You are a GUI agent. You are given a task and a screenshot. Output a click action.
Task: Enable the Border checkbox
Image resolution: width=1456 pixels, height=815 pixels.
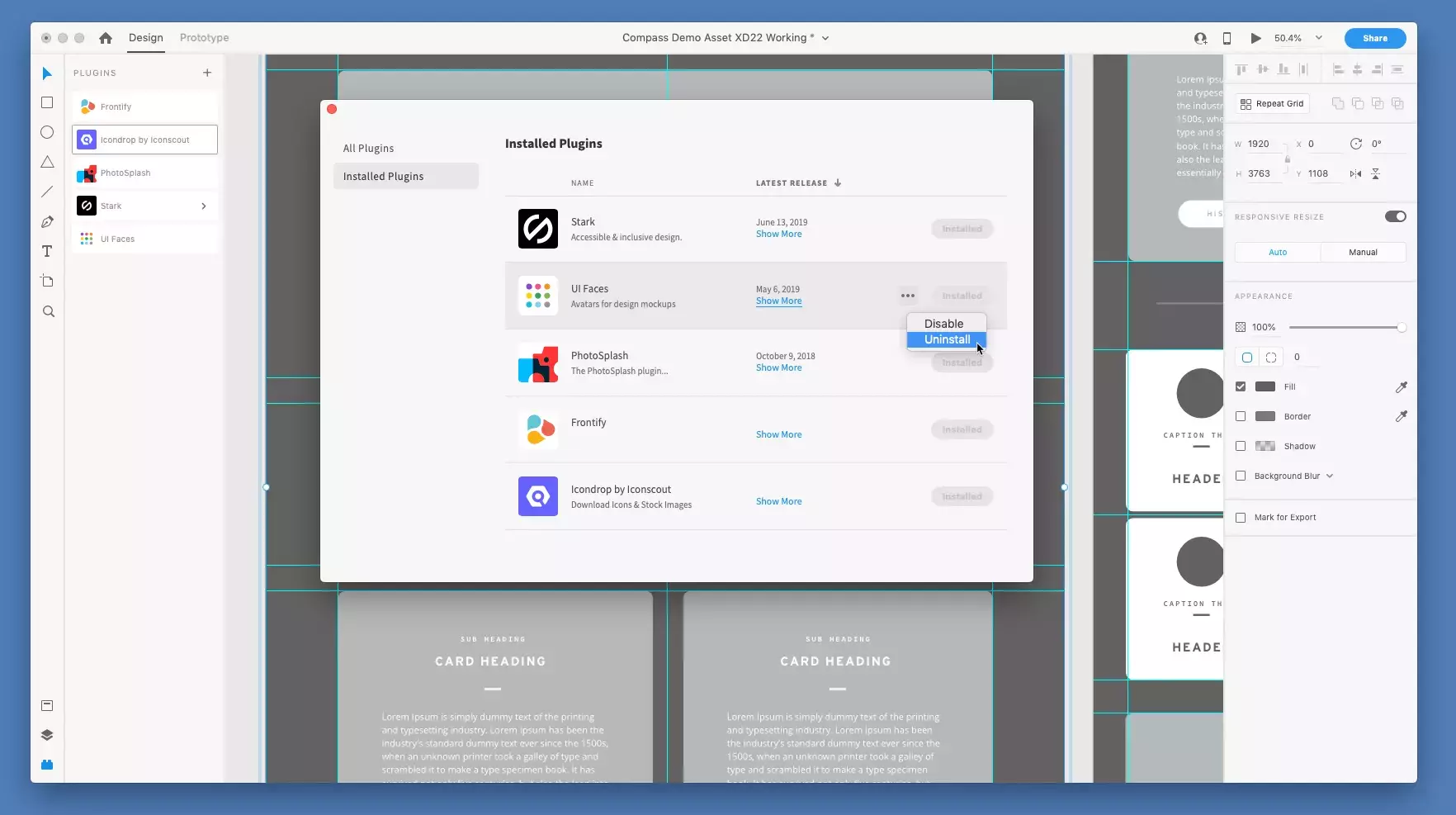[1241, 416]
